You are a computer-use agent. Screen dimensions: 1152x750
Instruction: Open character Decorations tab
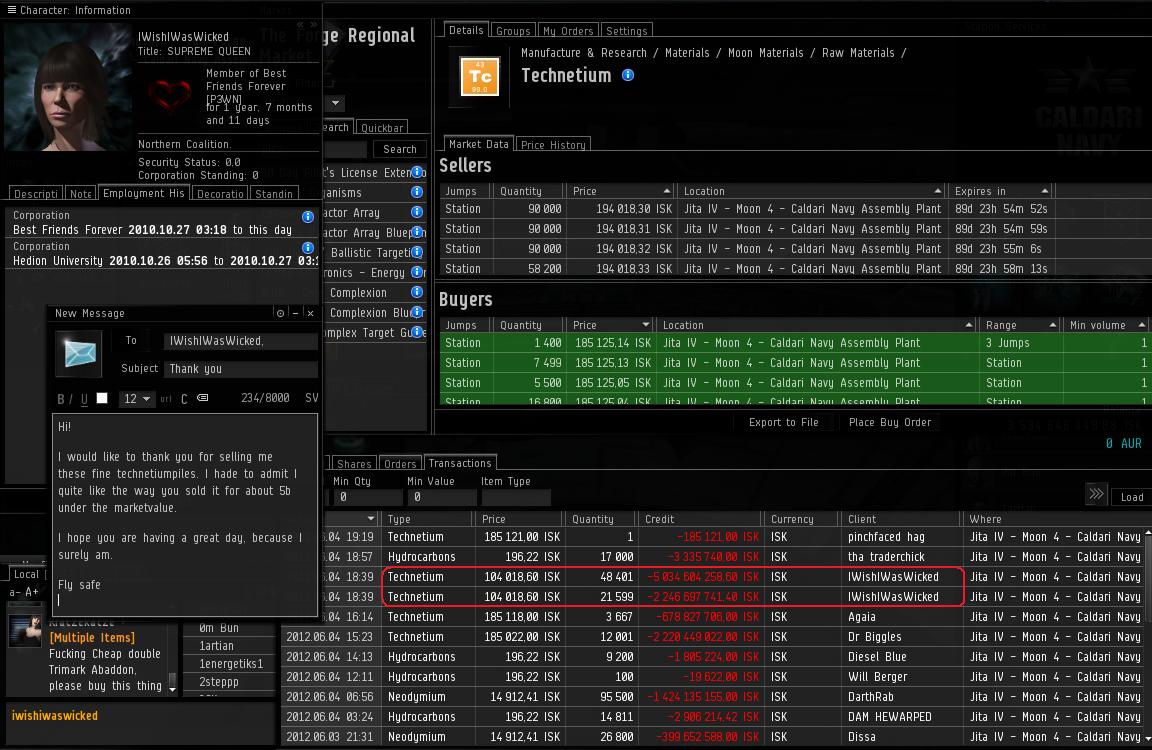(x=220, y=193)
